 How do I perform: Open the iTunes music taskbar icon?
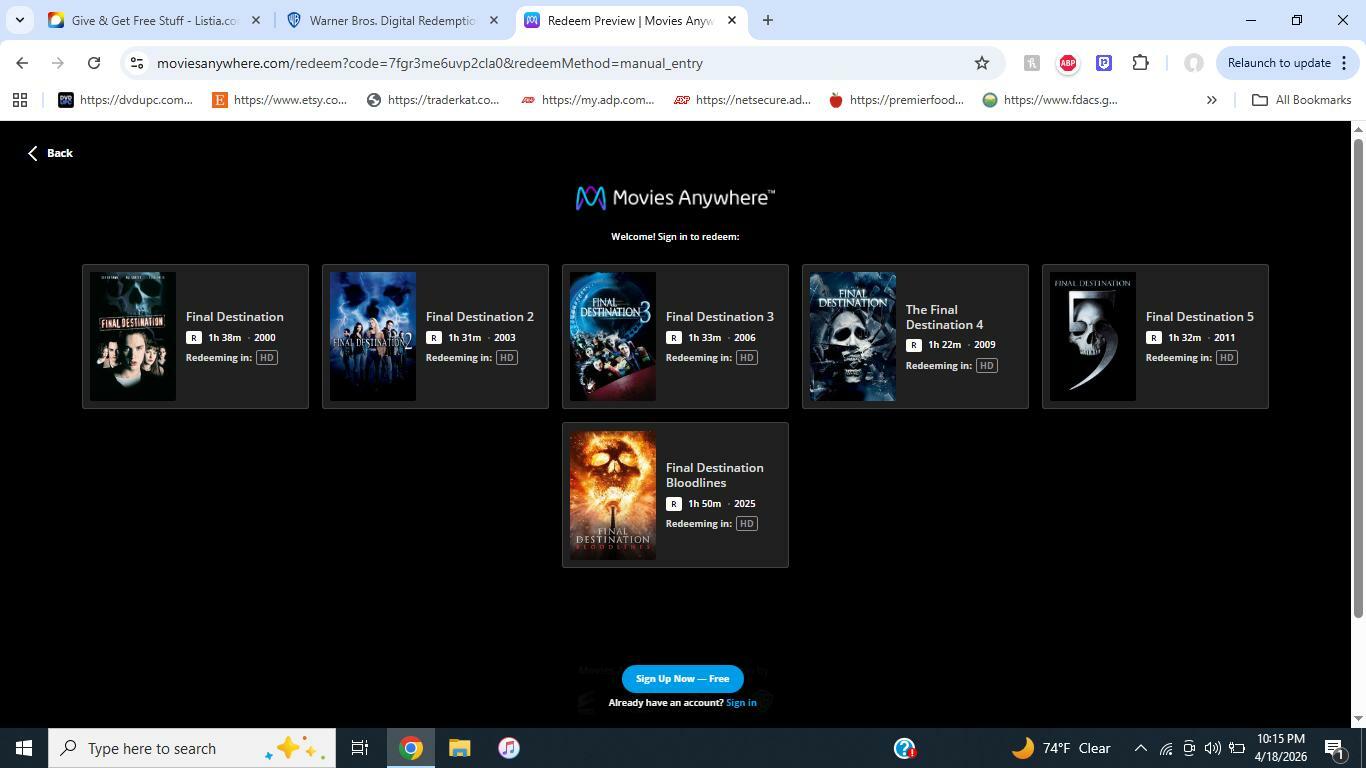(x=509, y=748)
